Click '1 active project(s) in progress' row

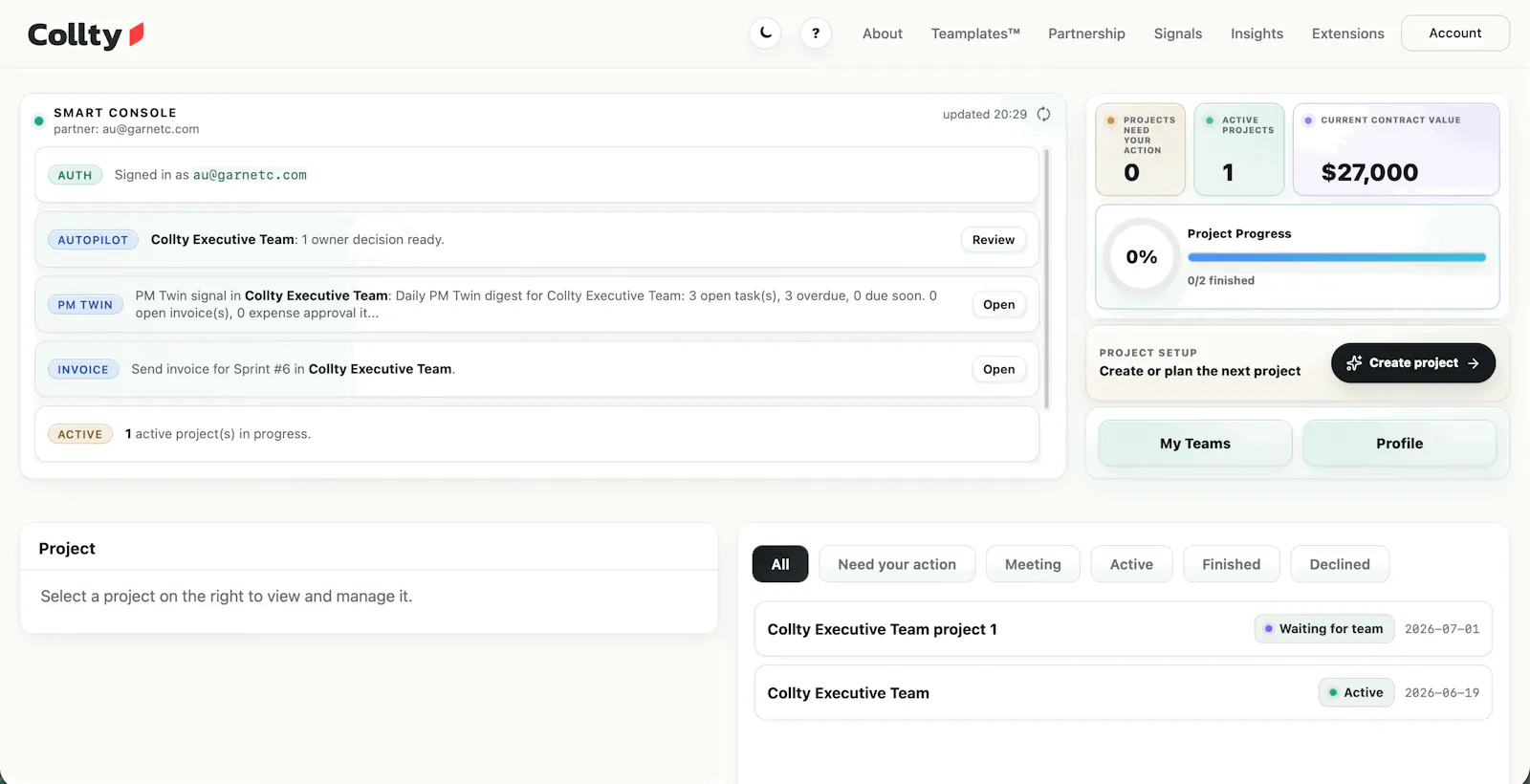536,434
